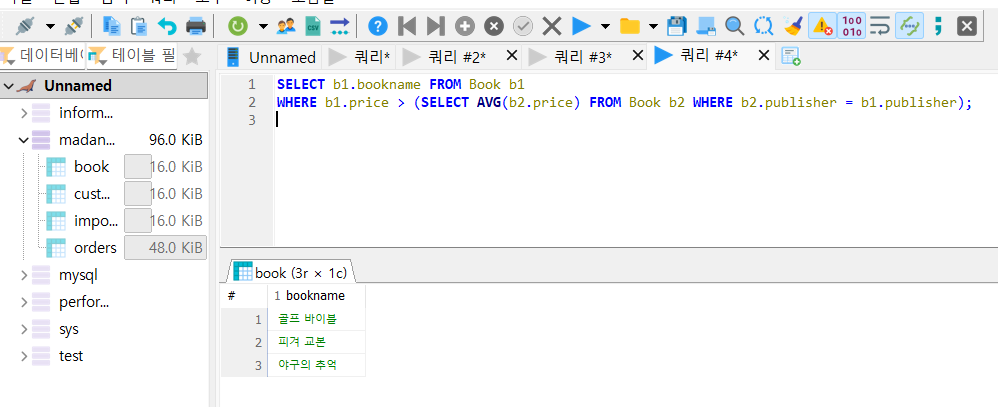Click the CSV import icon
Viewport: 998px width, 407px height.
coord(313,26)
